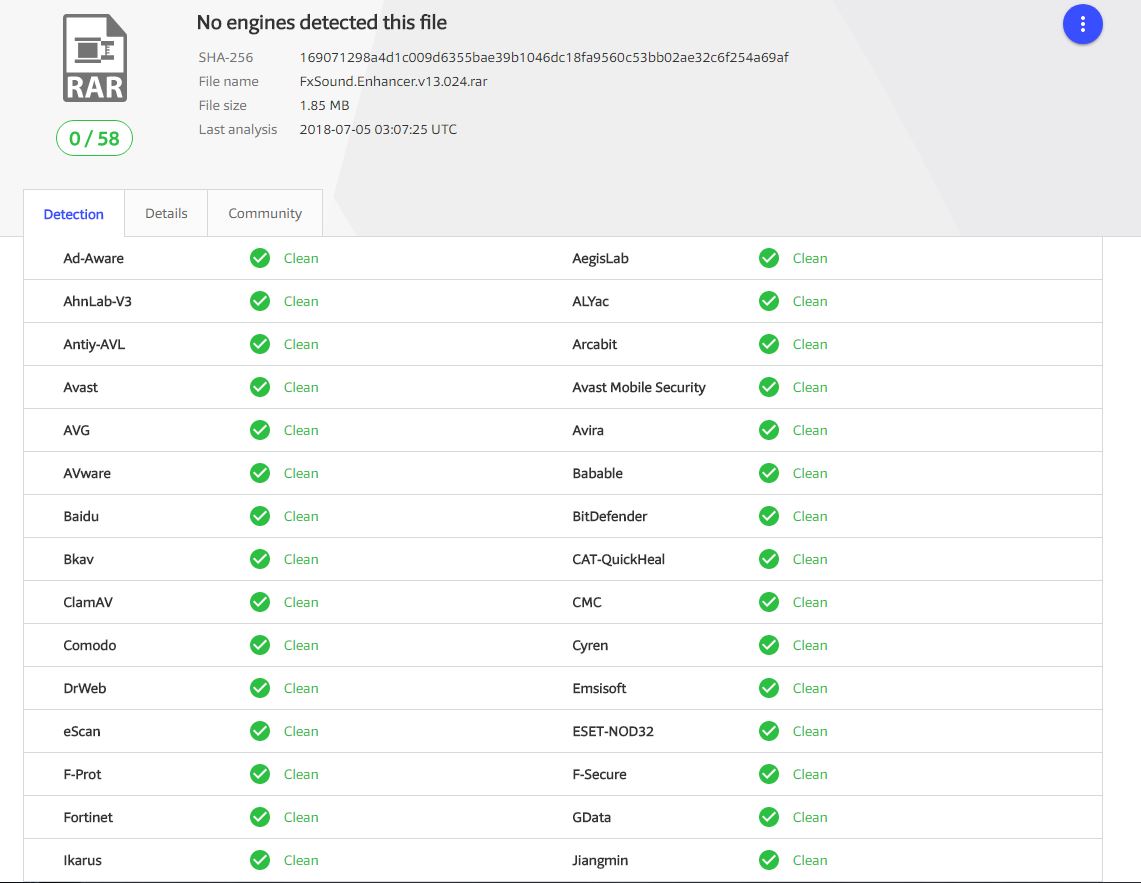Open the Details tab

166,213
